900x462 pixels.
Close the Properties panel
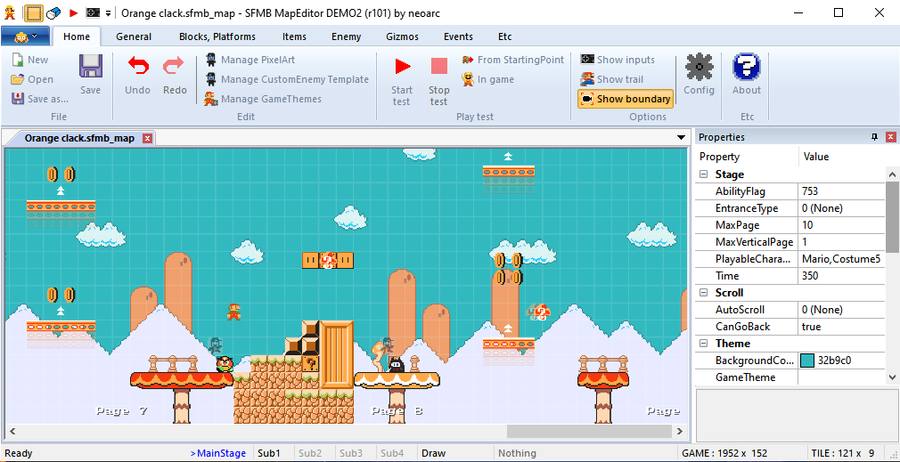click(x=890, y=137)
